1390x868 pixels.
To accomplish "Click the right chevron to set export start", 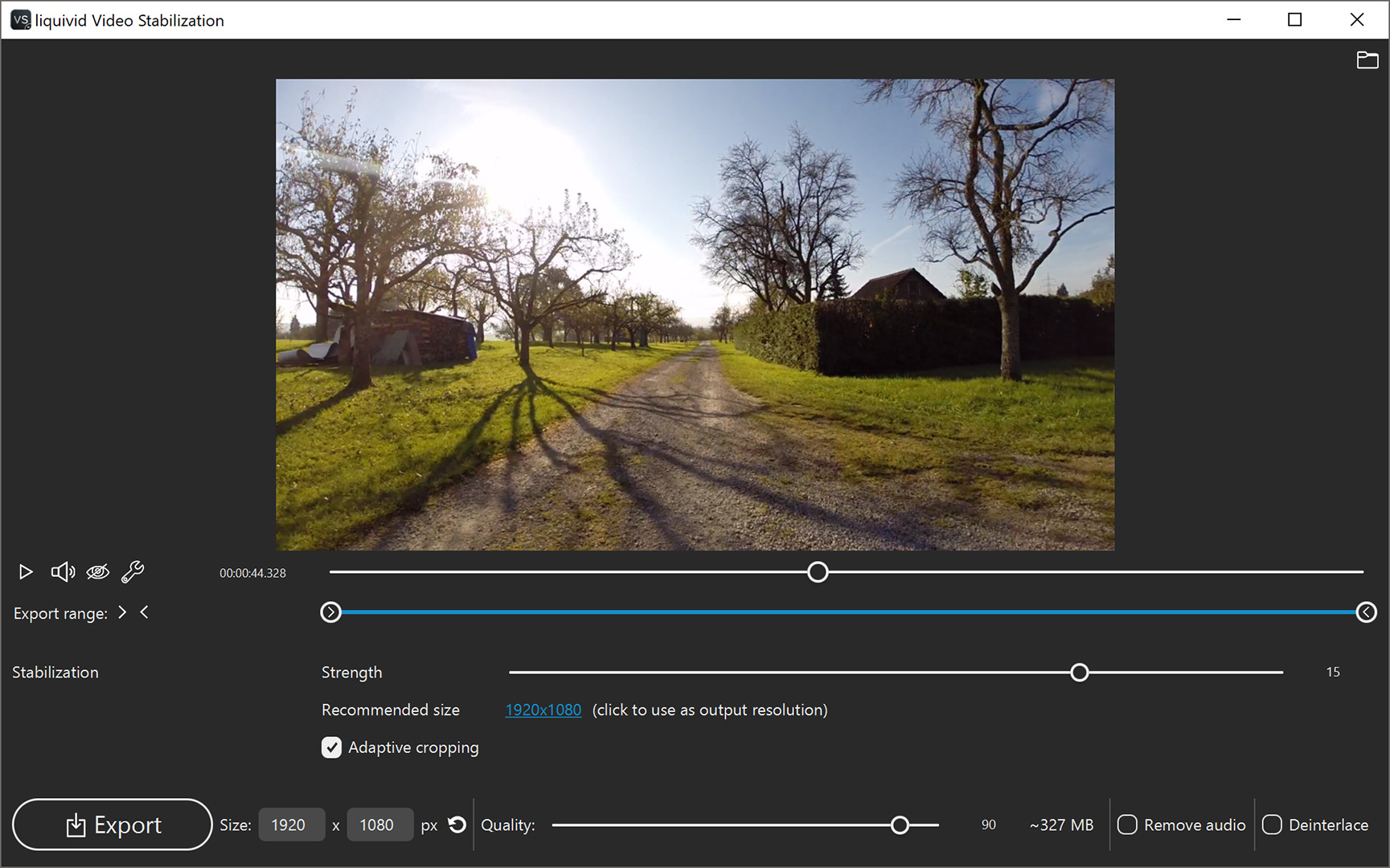I will tap(122, 612).
